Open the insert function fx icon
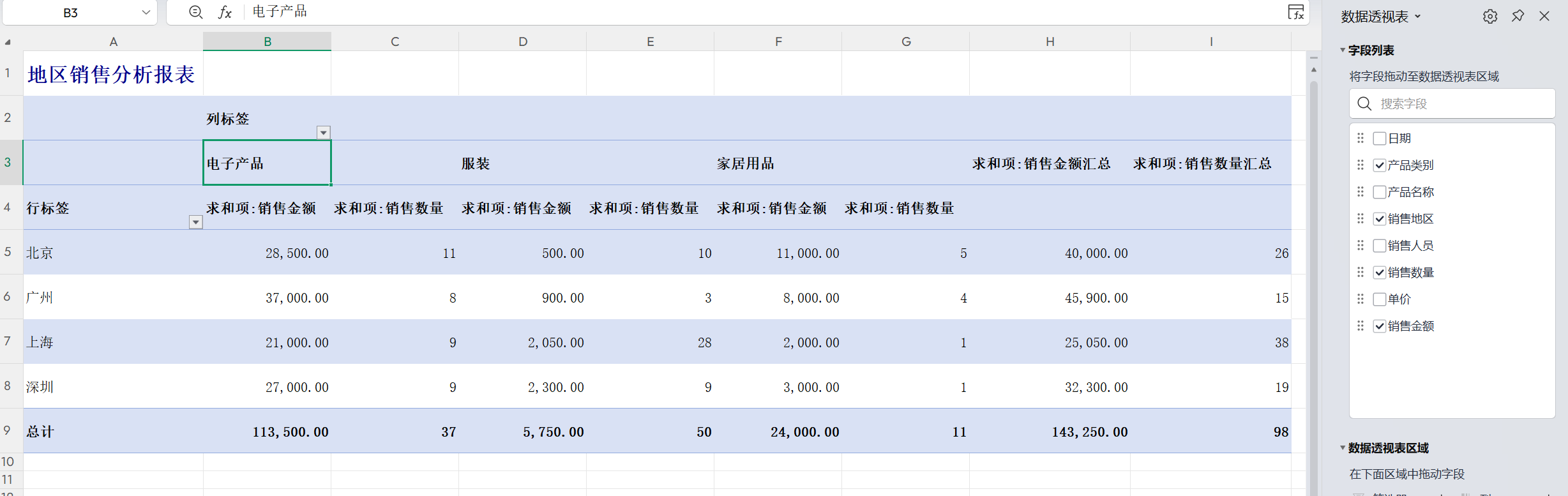This screenshot has height=496, width=1568. (x=225, y=12)
